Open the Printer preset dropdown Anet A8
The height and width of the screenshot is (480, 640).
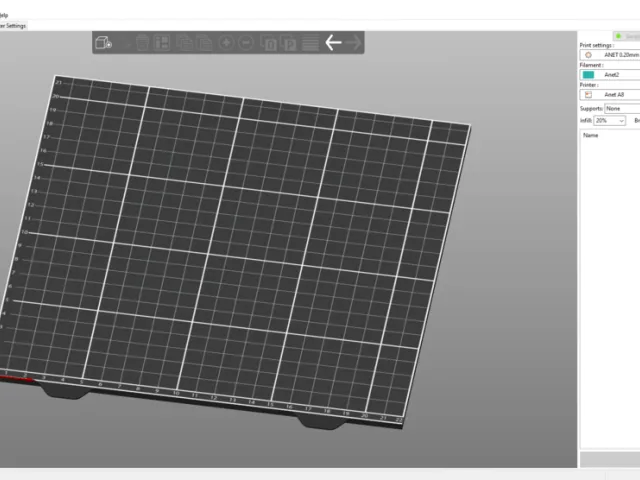610,95
